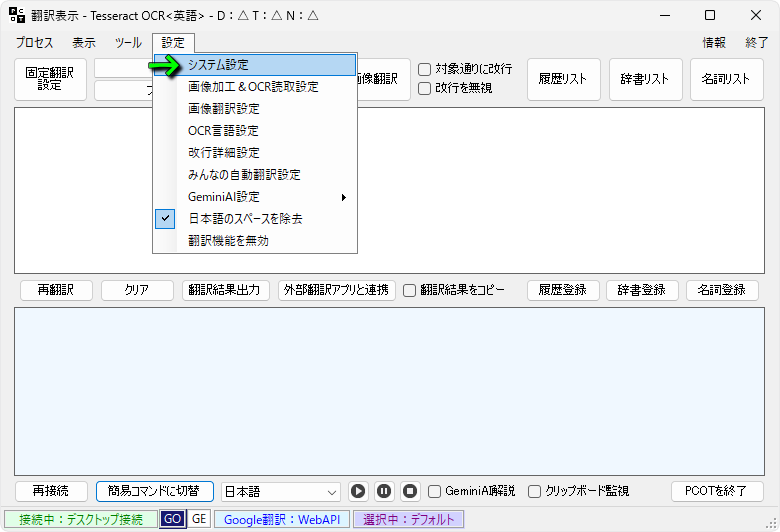The width and height of the screenshot is (780, 532).
Task: Click the 選択中：デフォルト purple status swatch
Action: coord(408,519)
